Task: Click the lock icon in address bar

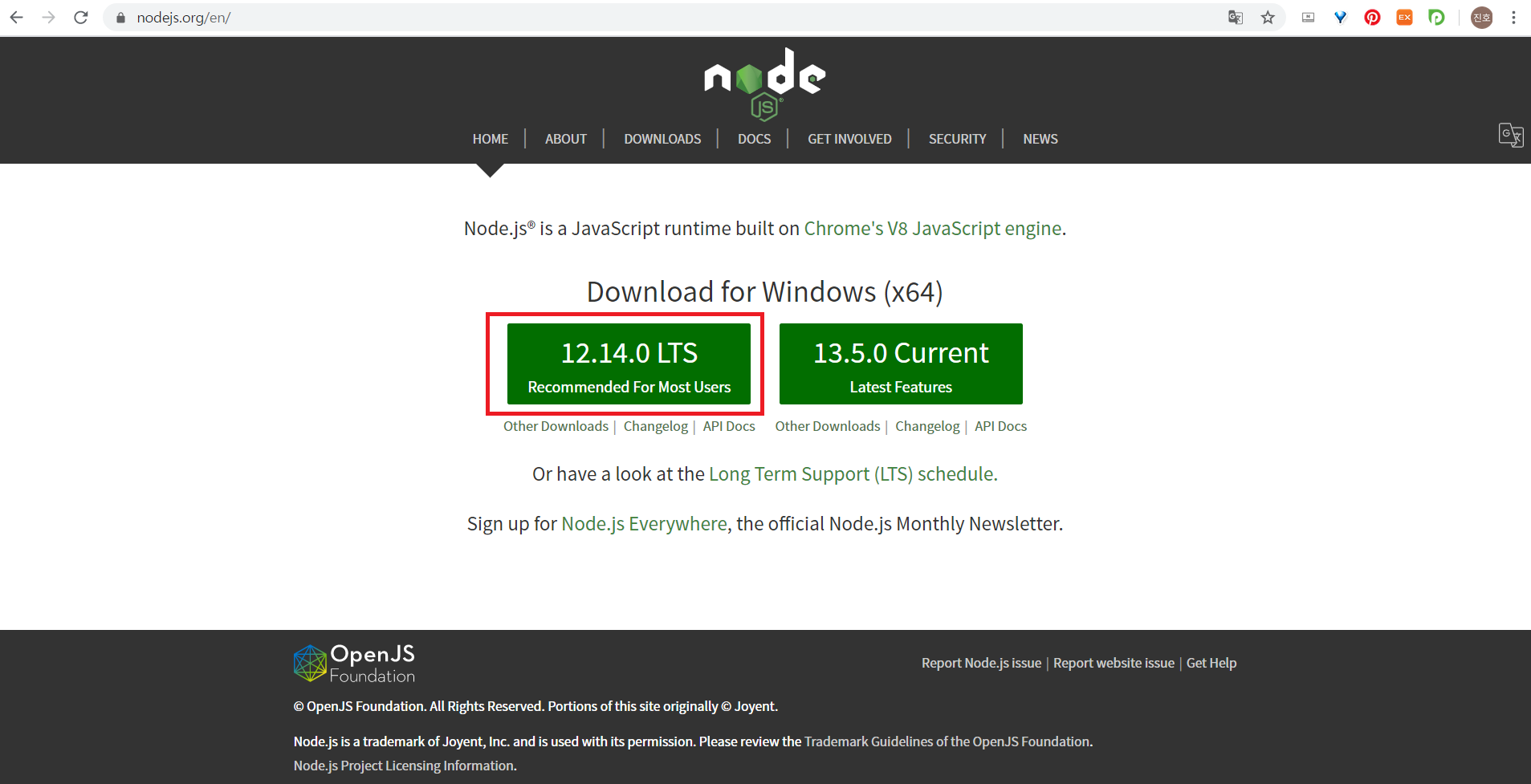Action: click(120, 18)
